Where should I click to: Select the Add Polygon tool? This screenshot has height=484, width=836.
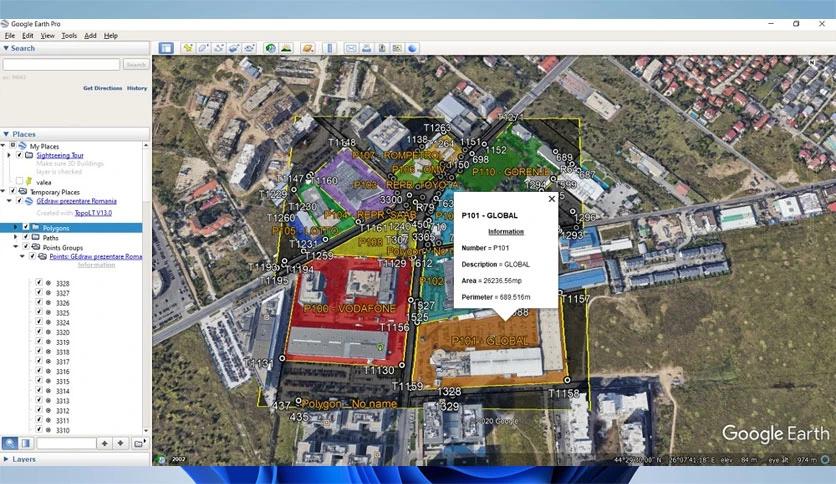(203, 48)
